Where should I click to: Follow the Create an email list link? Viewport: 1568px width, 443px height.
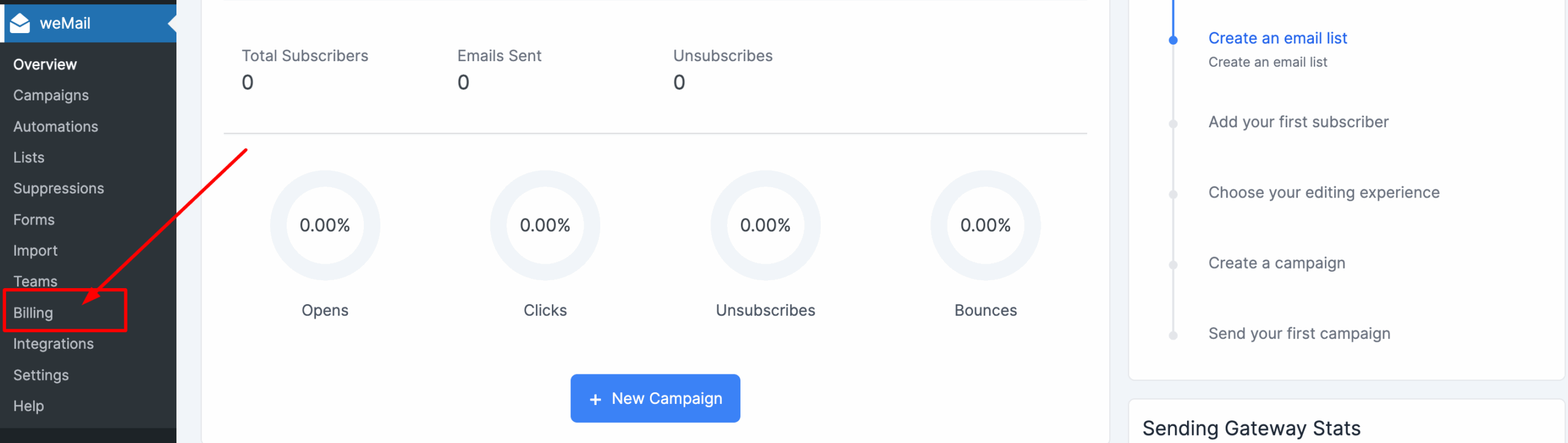tap(1277, 38)
